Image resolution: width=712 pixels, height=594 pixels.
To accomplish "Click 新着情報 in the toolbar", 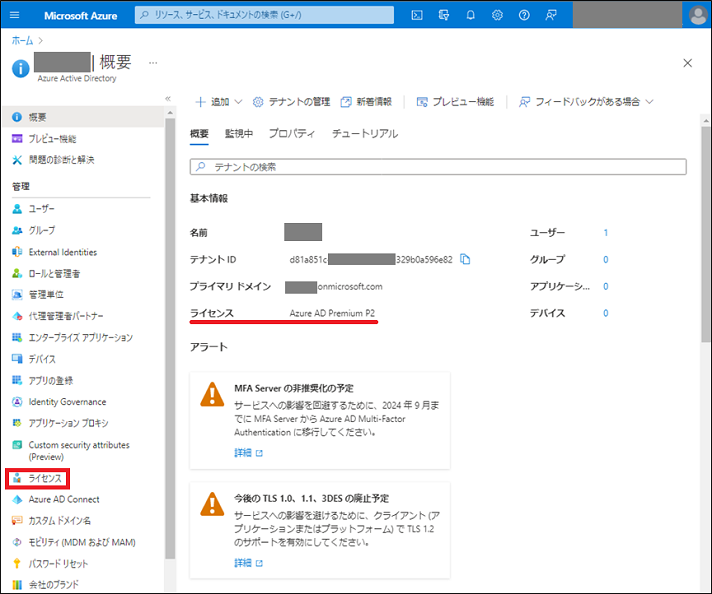I will coord(366,102).
